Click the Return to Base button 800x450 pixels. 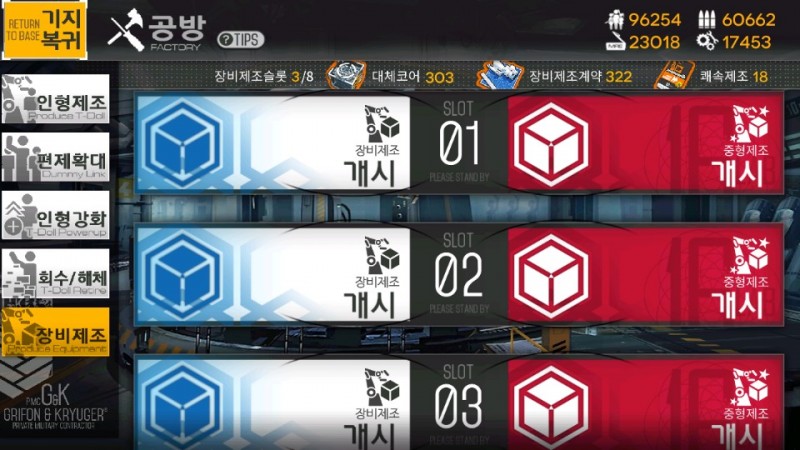pyautogui.click(x=45, y=30)
